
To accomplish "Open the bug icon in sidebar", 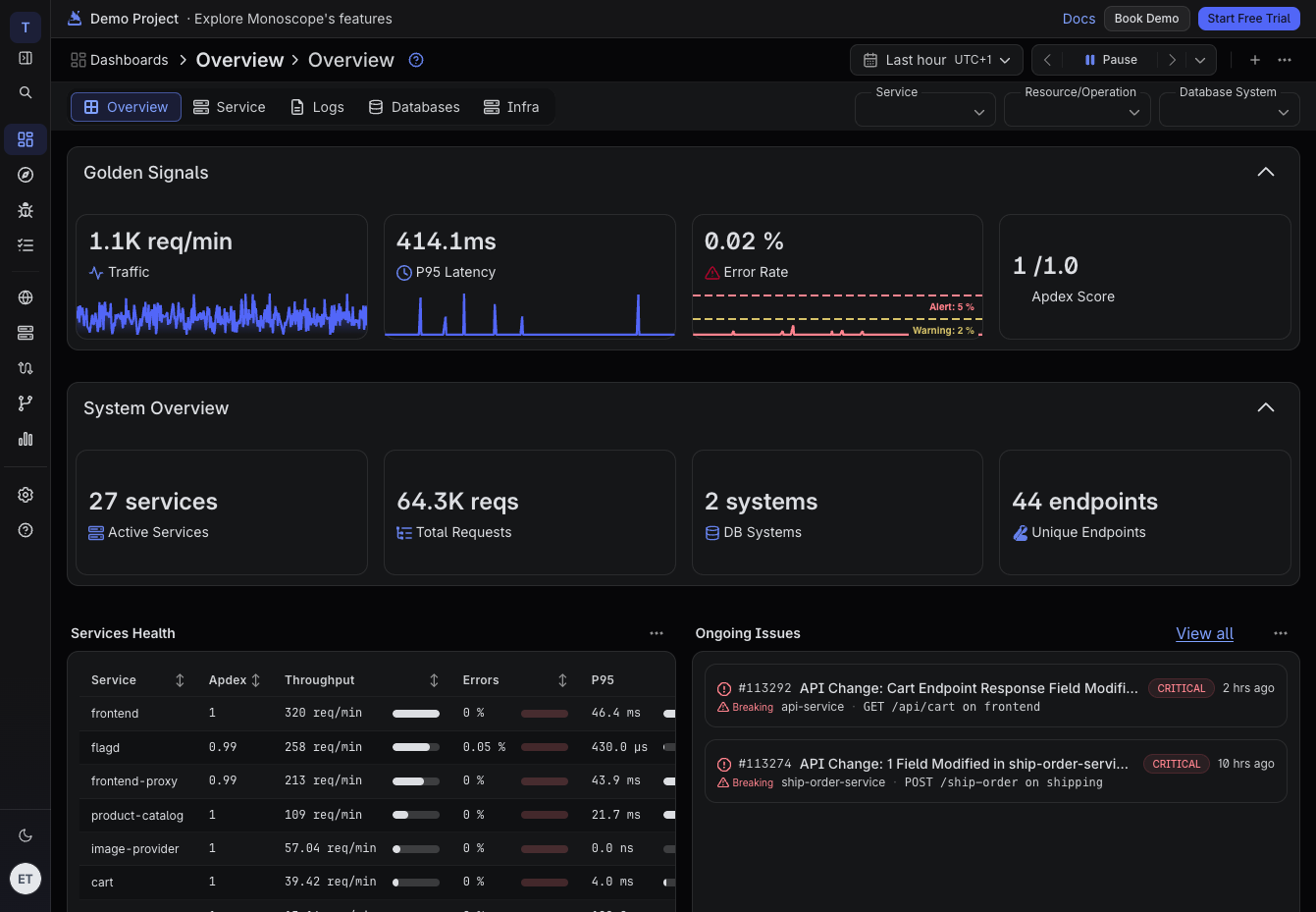I will pos(26,210).
